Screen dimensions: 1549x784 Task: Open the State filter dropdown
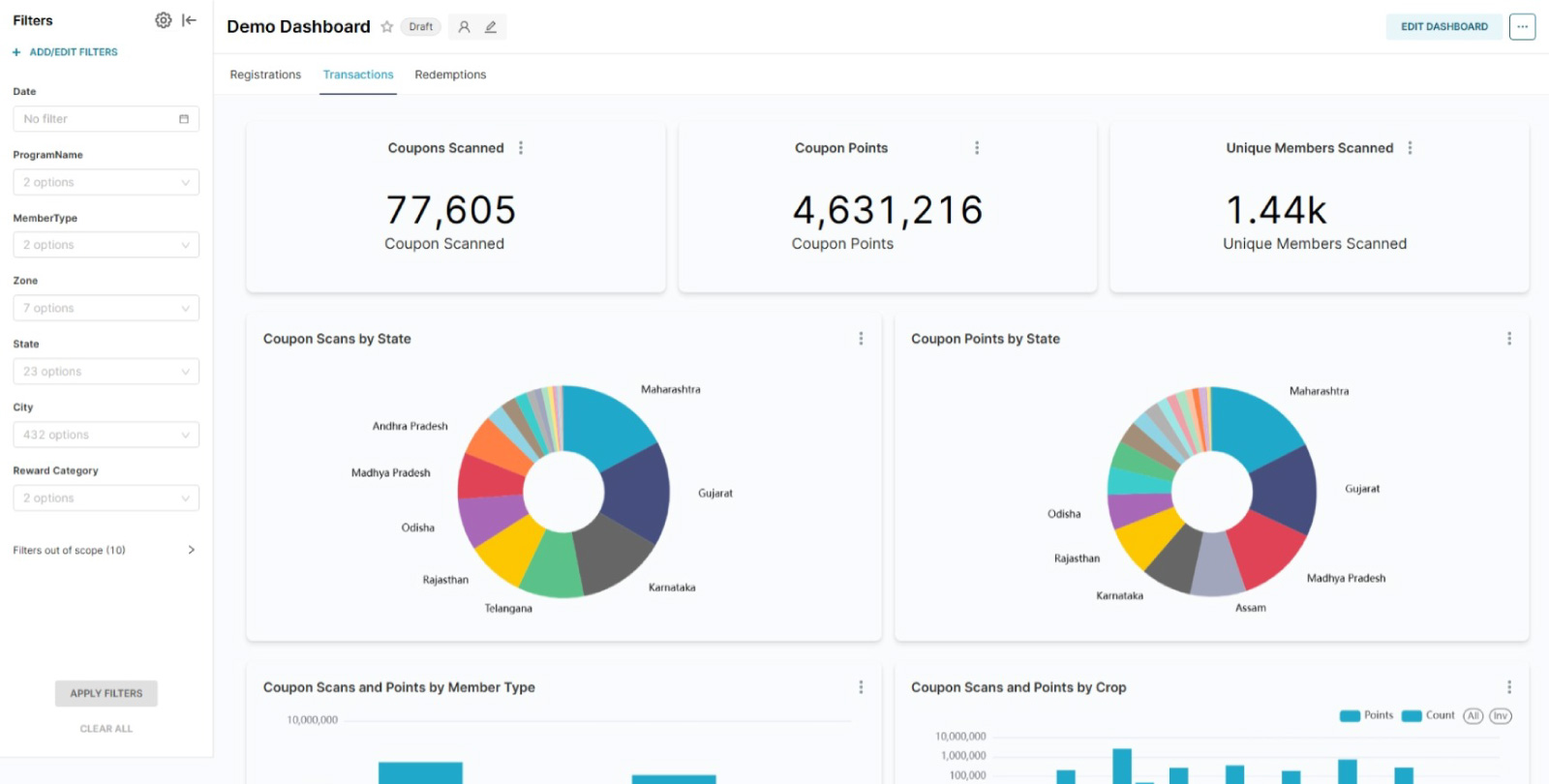(x=106, y=372)
